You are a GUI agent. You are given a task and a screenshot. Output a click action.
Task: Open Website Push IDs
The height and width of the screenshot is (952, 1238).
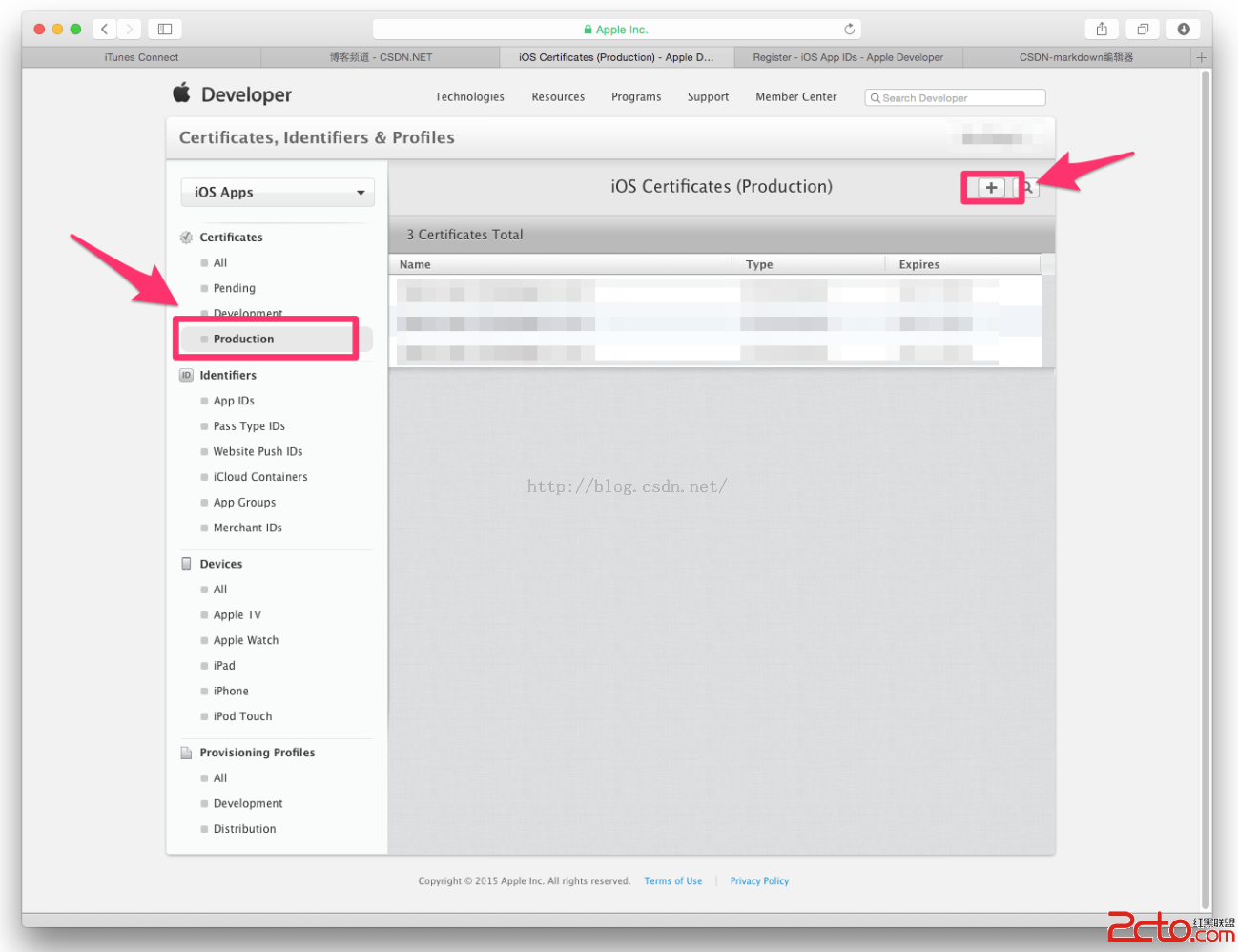pos(258,451)
